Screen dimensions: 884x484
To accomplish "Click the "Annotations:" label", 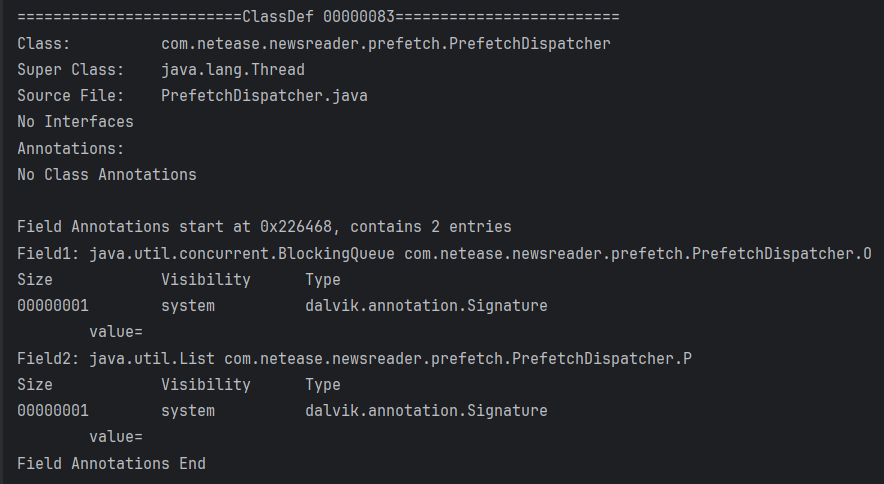I will coord(71,148).
